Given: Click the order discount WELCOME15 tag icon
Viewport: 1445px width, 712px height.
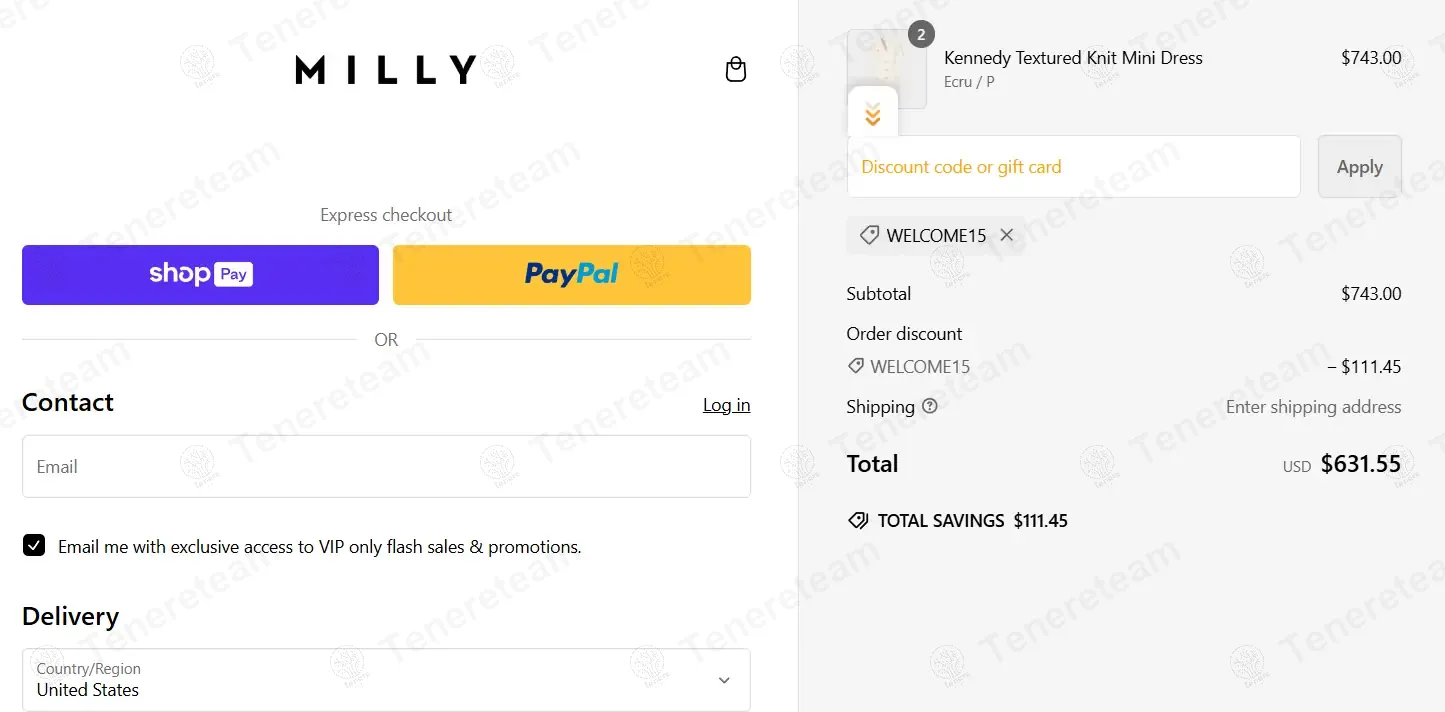Looking at the screenshot, I should 856,366.
